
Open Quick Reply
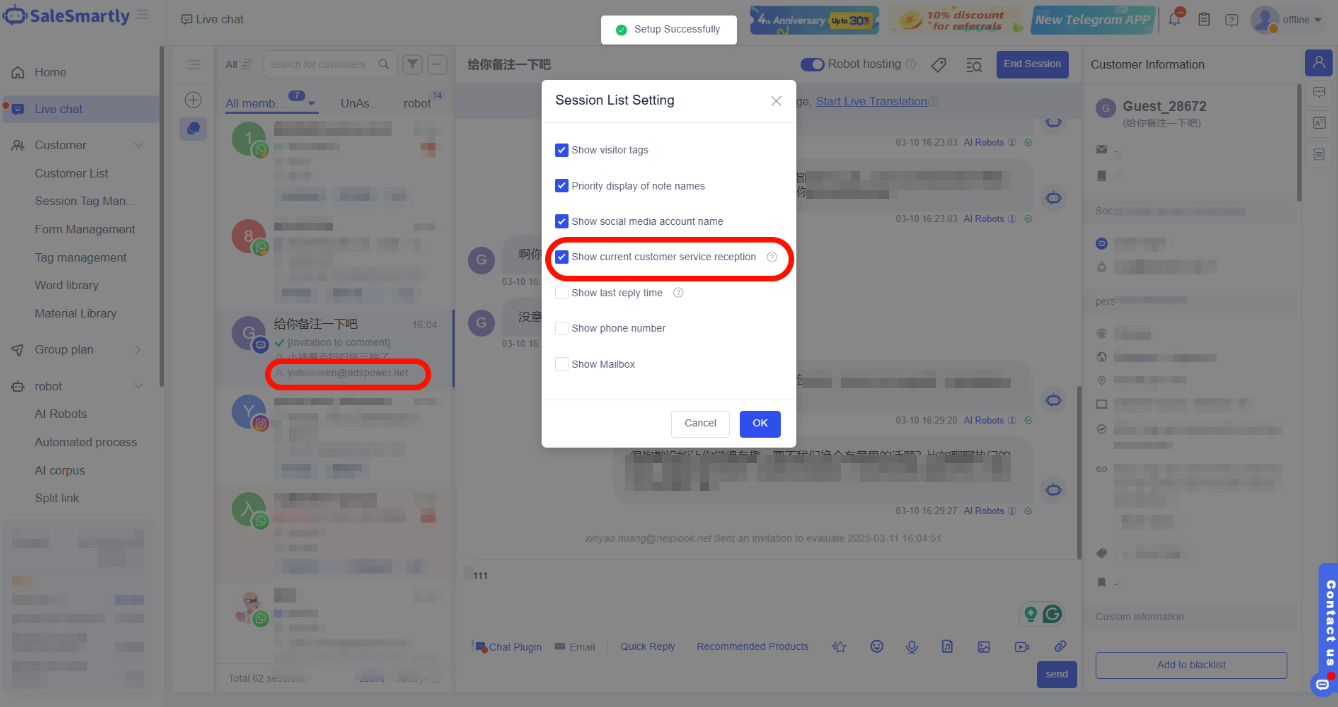(648, 647)
